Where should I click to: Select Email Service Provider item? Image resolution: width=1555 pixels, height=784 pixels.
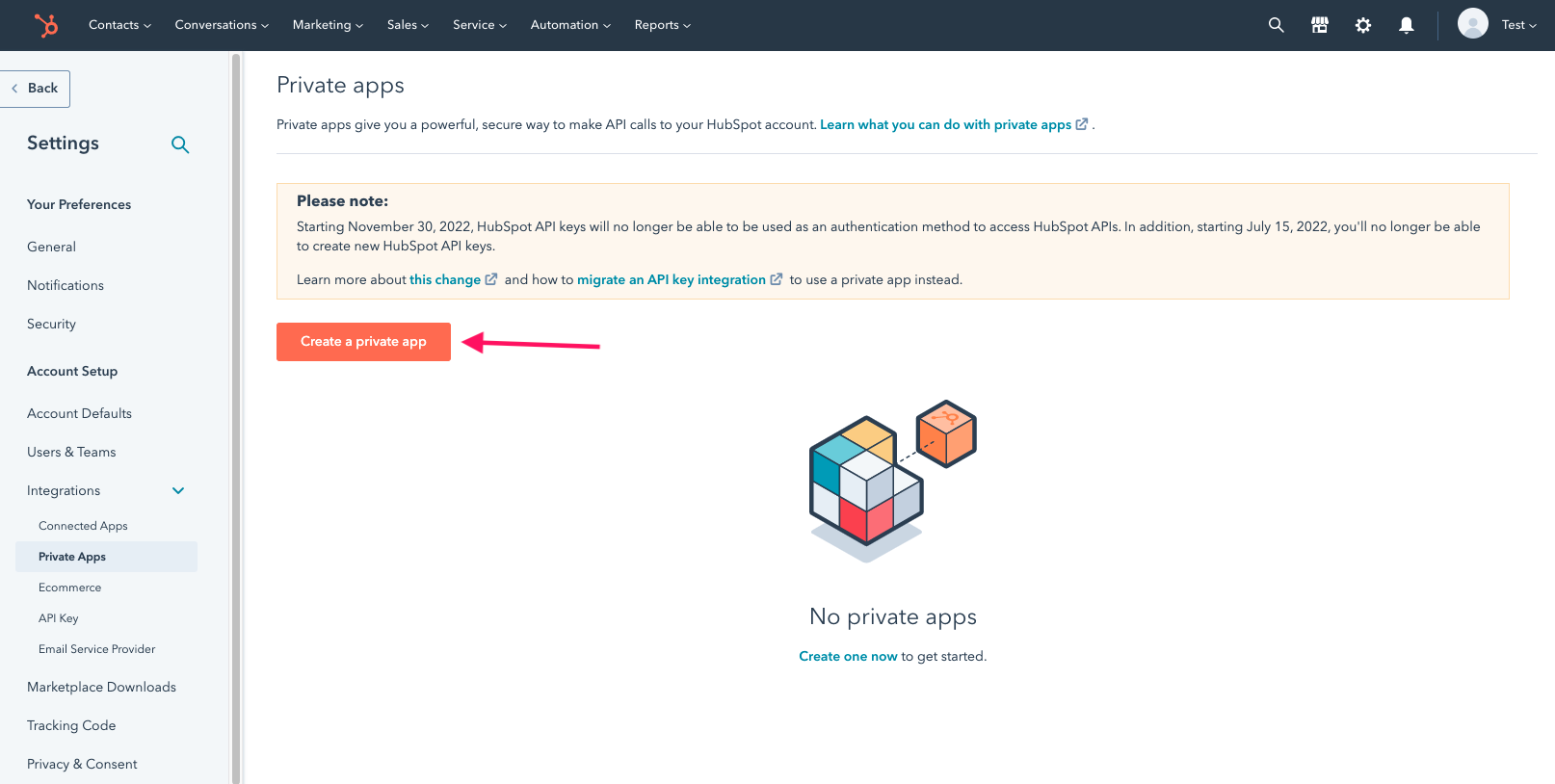click(96, 649)
